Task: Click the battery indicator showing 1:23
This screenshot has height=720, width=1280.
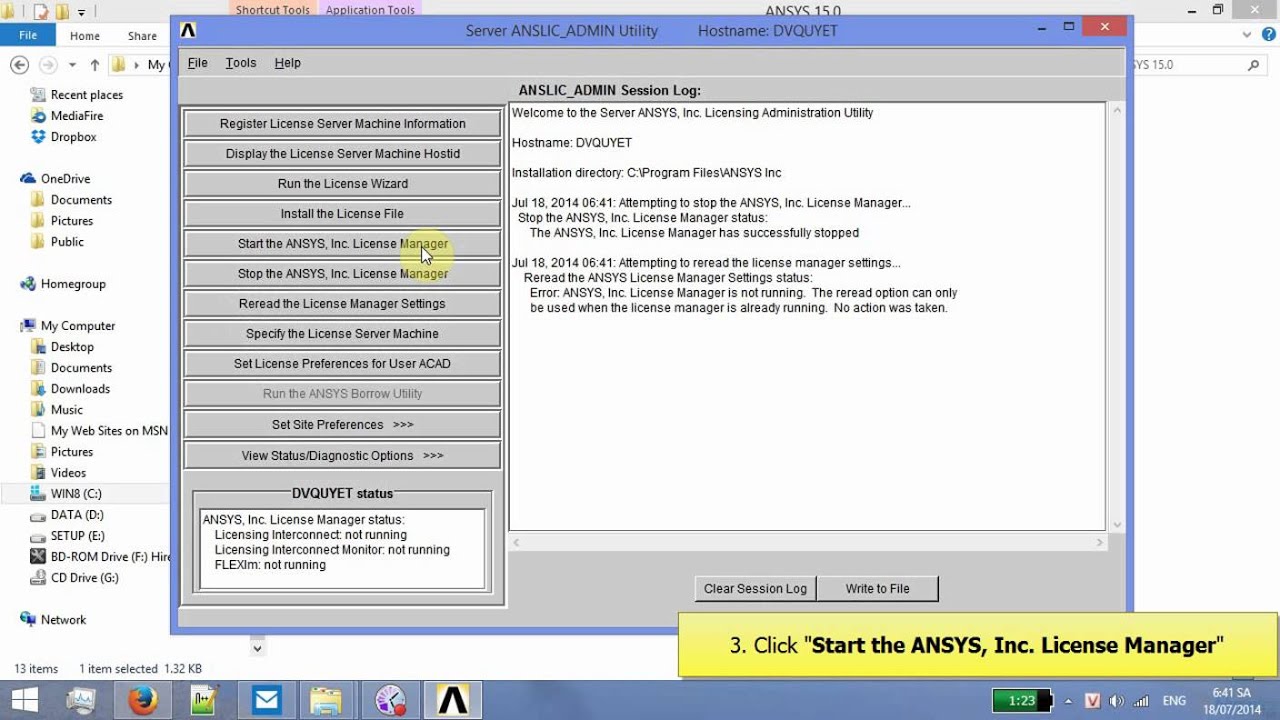Action: 1022,701
